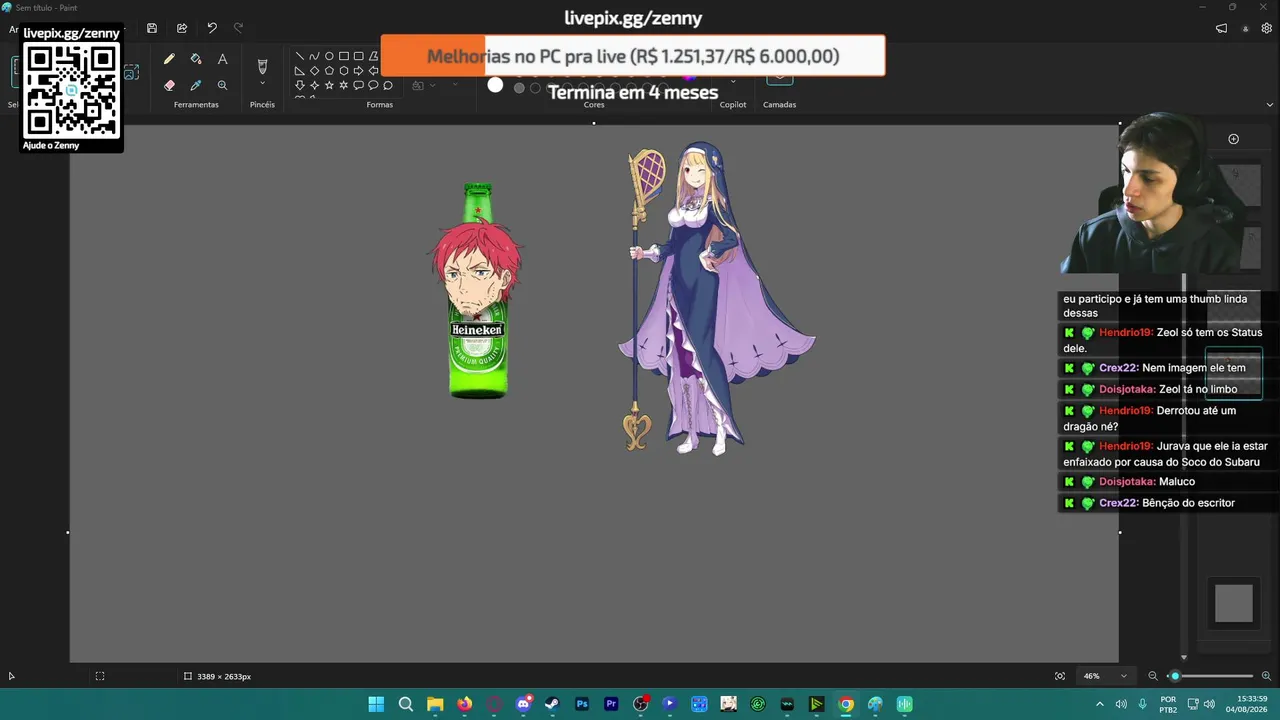Pick the right triangle shape

299,71
